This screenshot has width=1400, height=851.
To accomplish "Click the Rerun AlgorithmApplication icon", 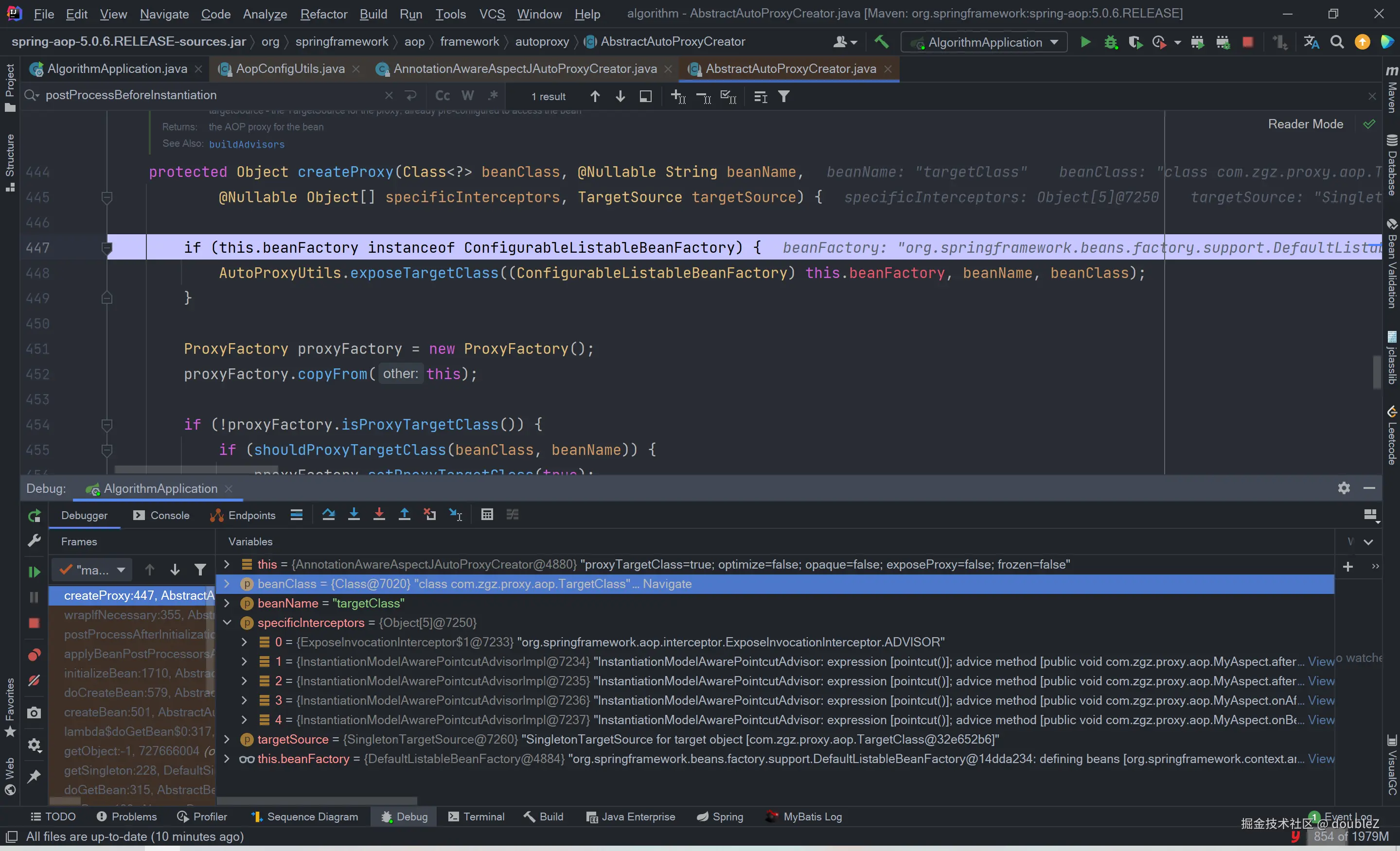I will [34, 516].
